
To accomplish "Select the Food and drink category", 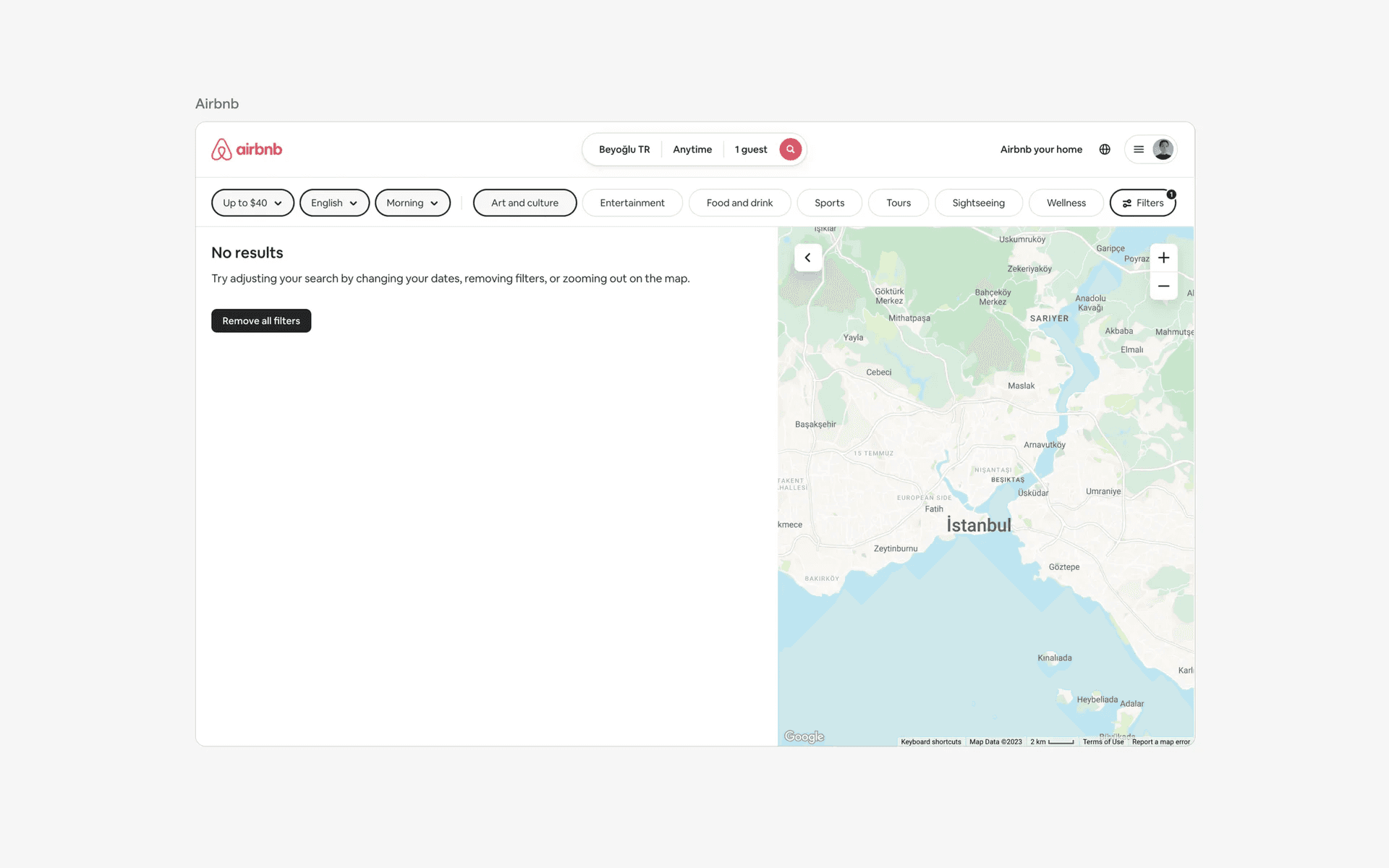I will 739,203.
